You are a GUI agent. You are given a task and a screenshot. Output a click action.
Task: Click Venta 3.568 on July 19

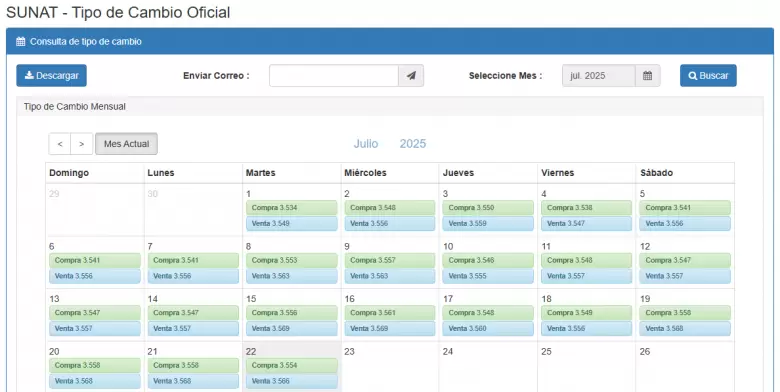point(685,329)
